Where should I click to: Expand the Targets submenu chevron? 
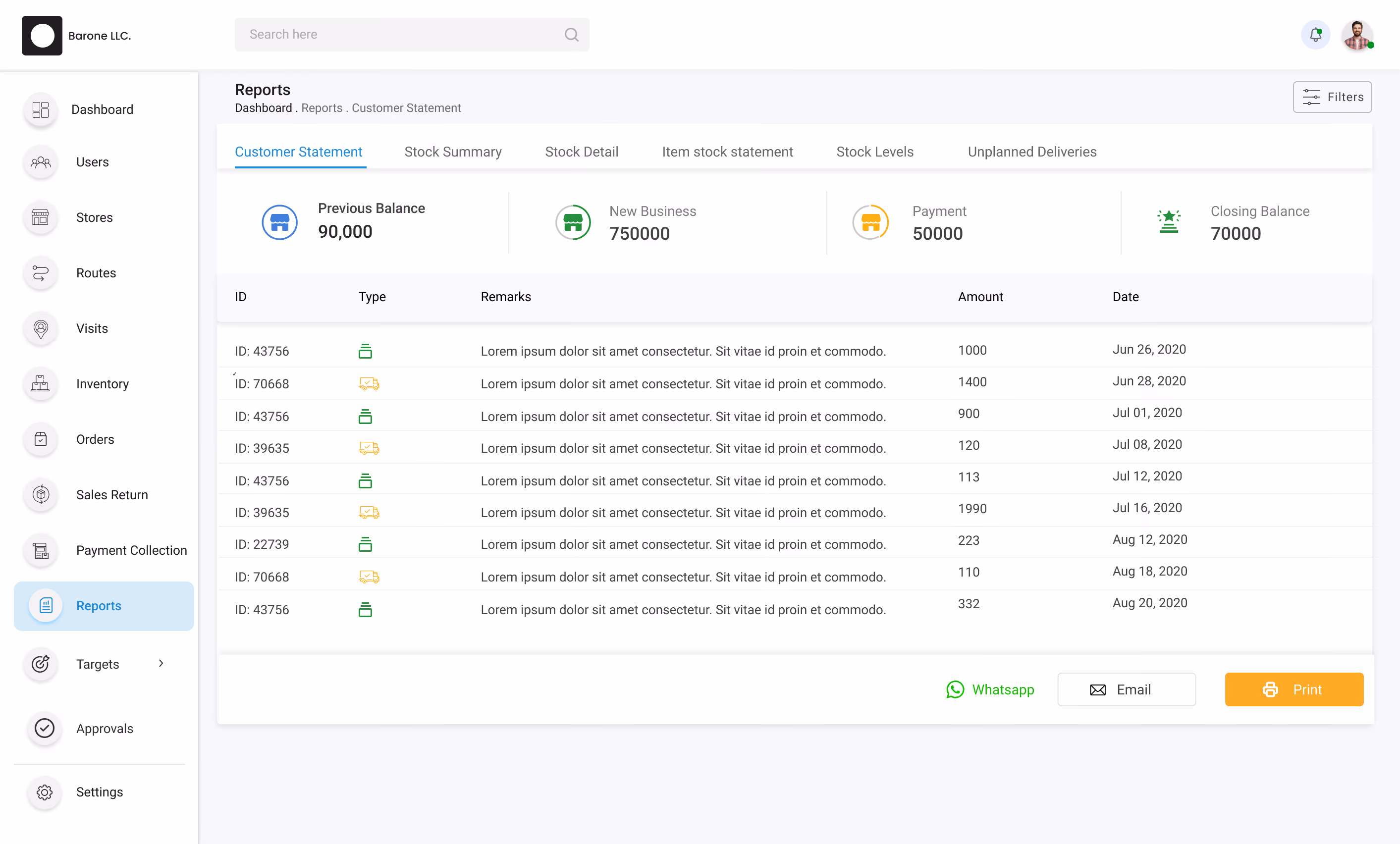(161, 663)
